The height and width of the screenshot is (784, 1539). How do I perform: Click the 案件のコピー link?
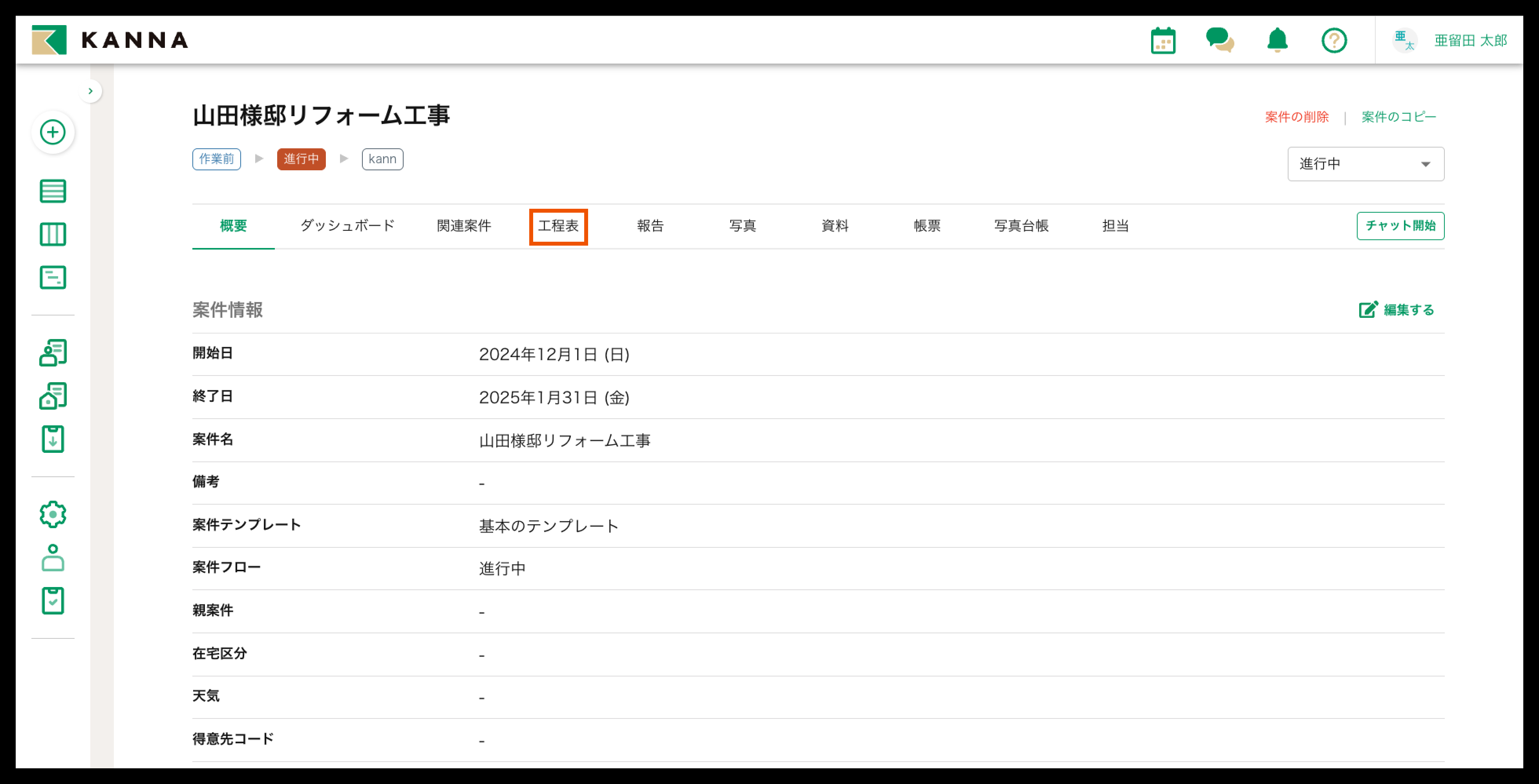click(1398, 117)
